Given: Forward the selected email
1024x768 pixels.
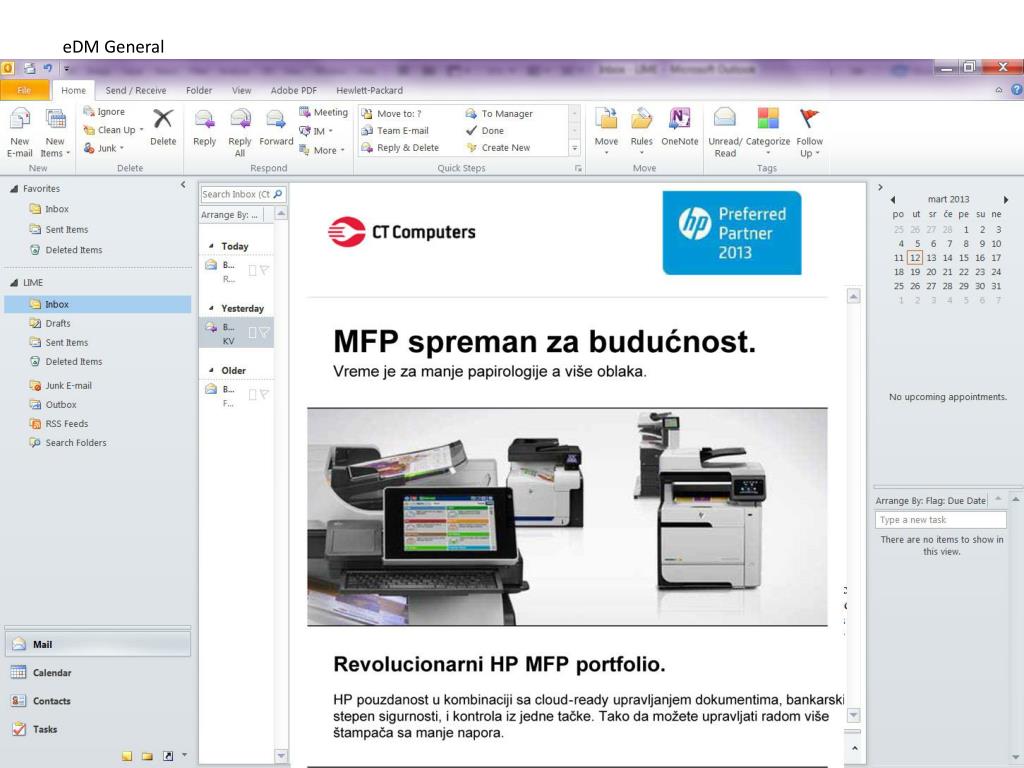Looking at the screenshot, I should (276, 127).
